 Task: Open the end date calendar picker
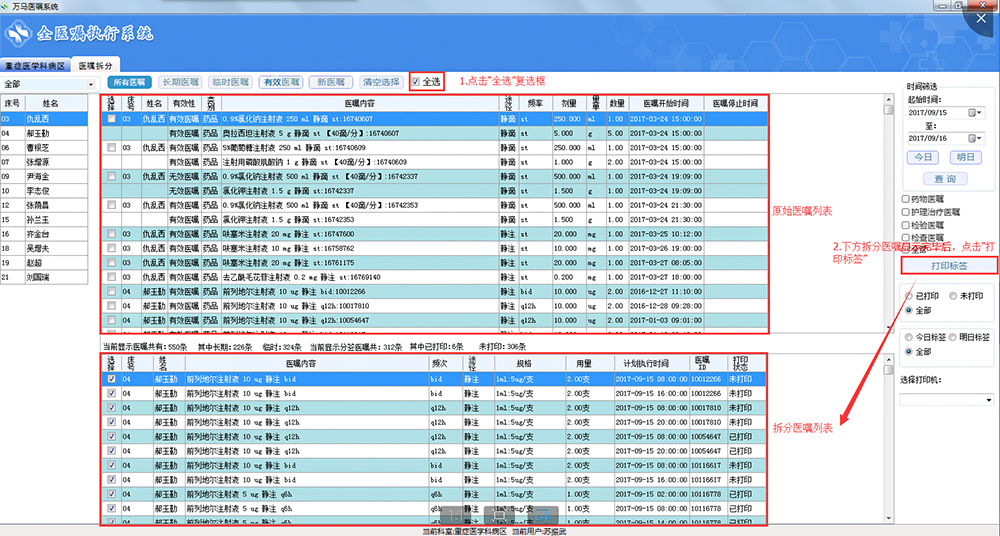980,139
